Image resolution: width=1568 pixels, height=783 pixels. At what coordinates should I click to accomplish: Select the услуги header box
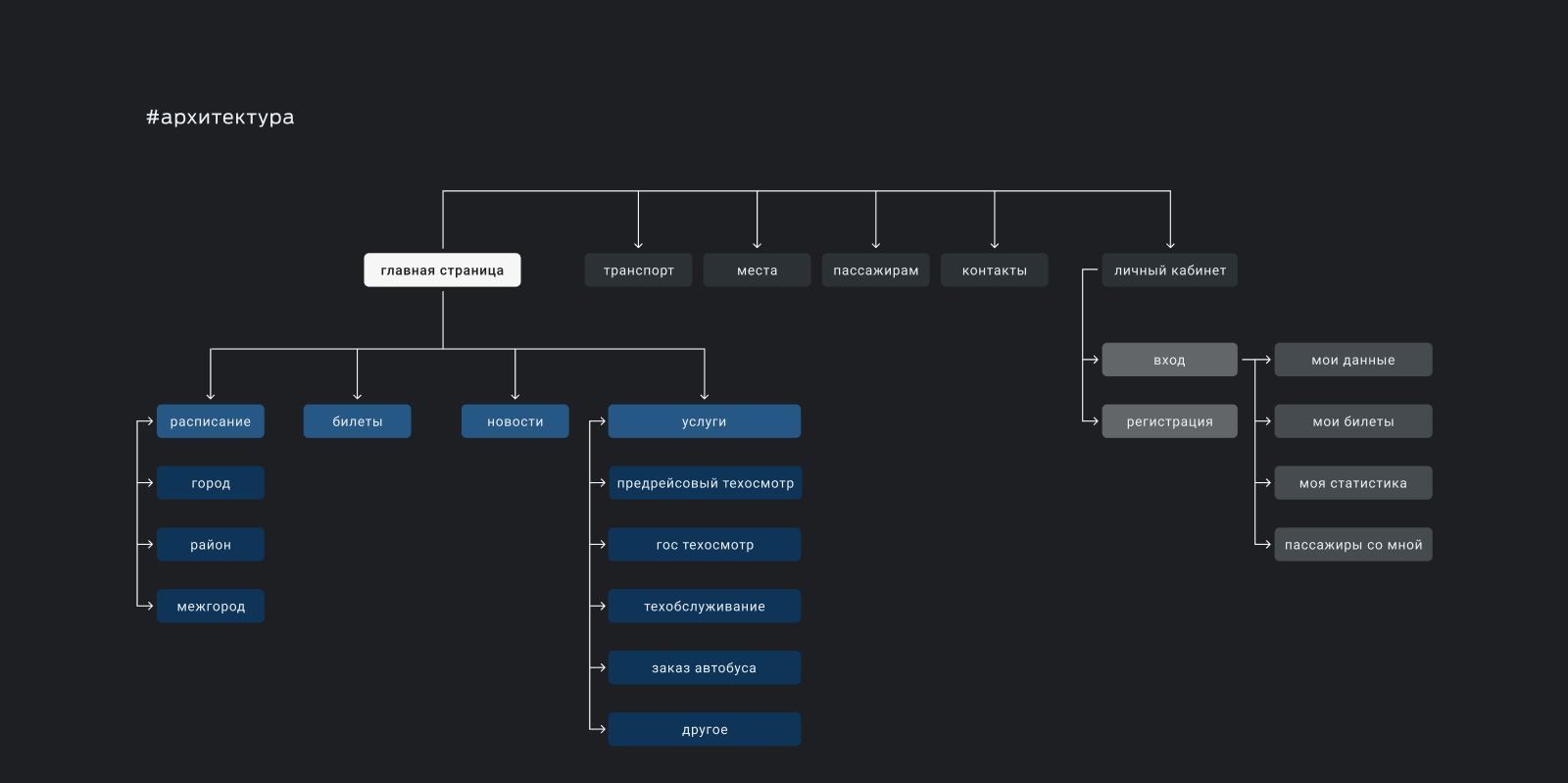[x=704, y=421]
